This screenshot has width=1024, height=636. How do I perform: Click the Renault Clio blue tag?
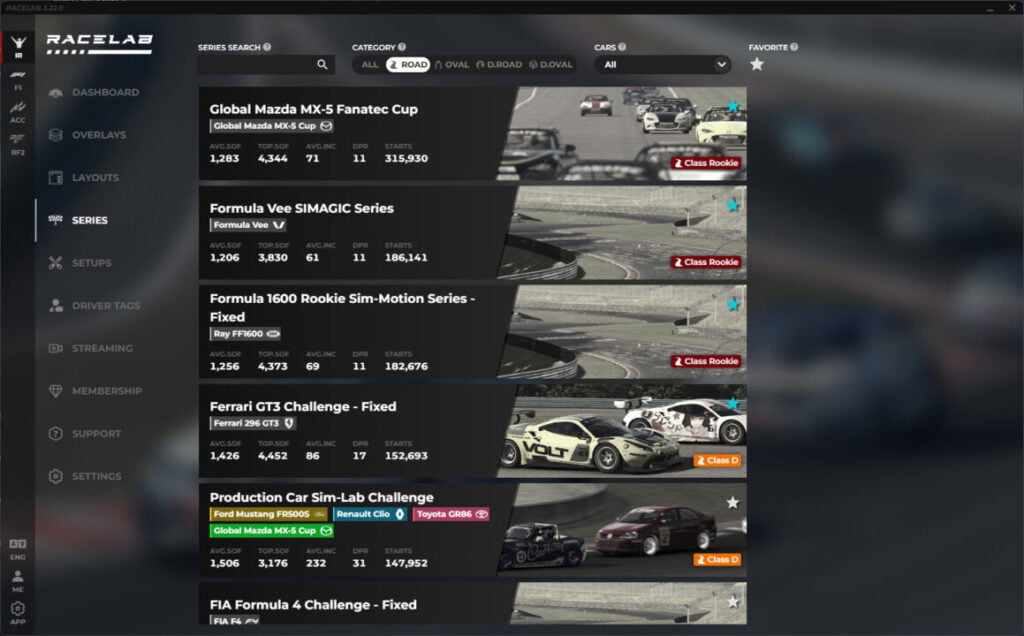pyautogui.click(x=370, y=514)
